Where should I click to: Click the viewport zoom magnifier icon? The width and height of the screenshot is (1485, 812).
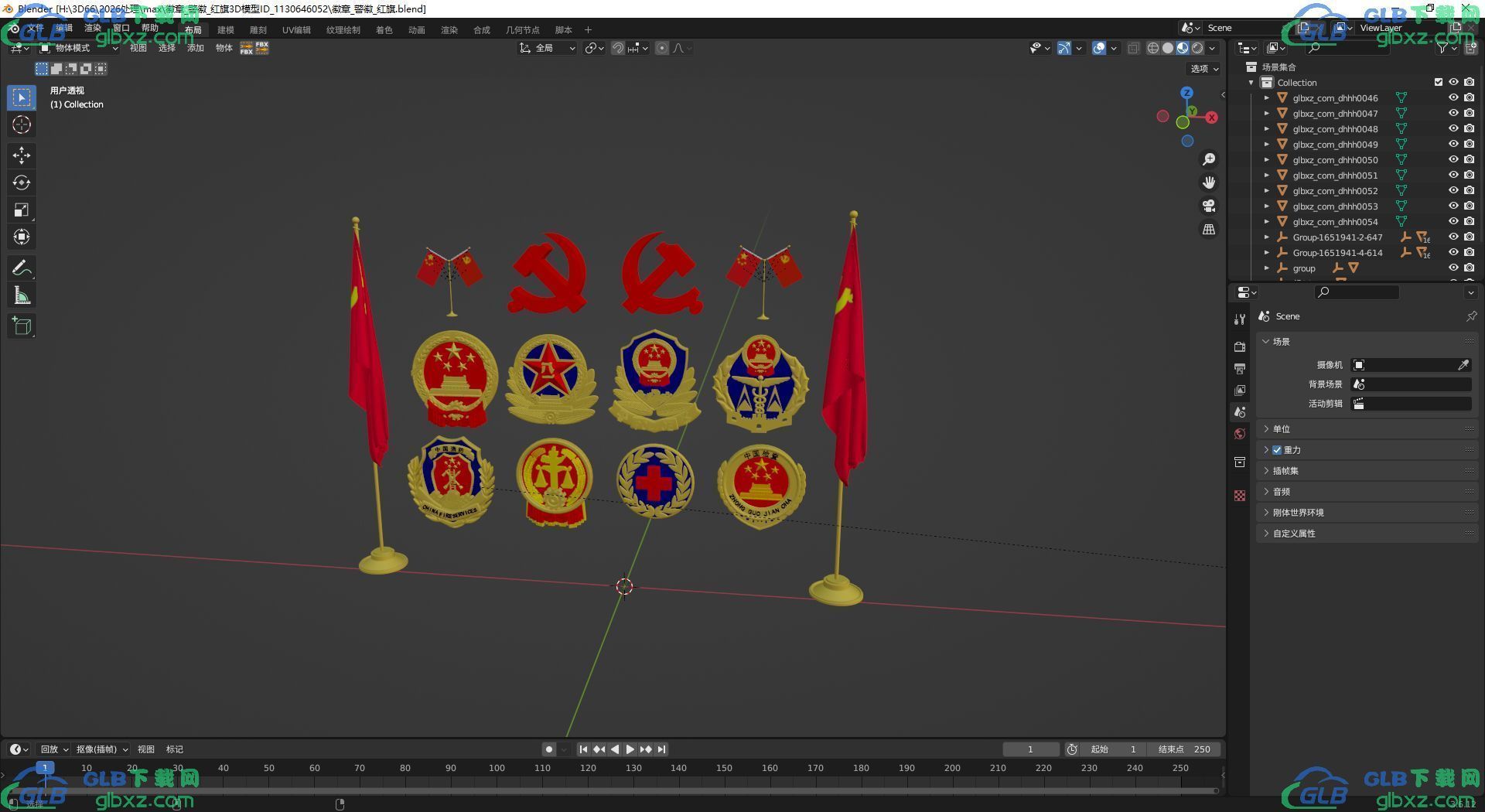pos(1208,159)
